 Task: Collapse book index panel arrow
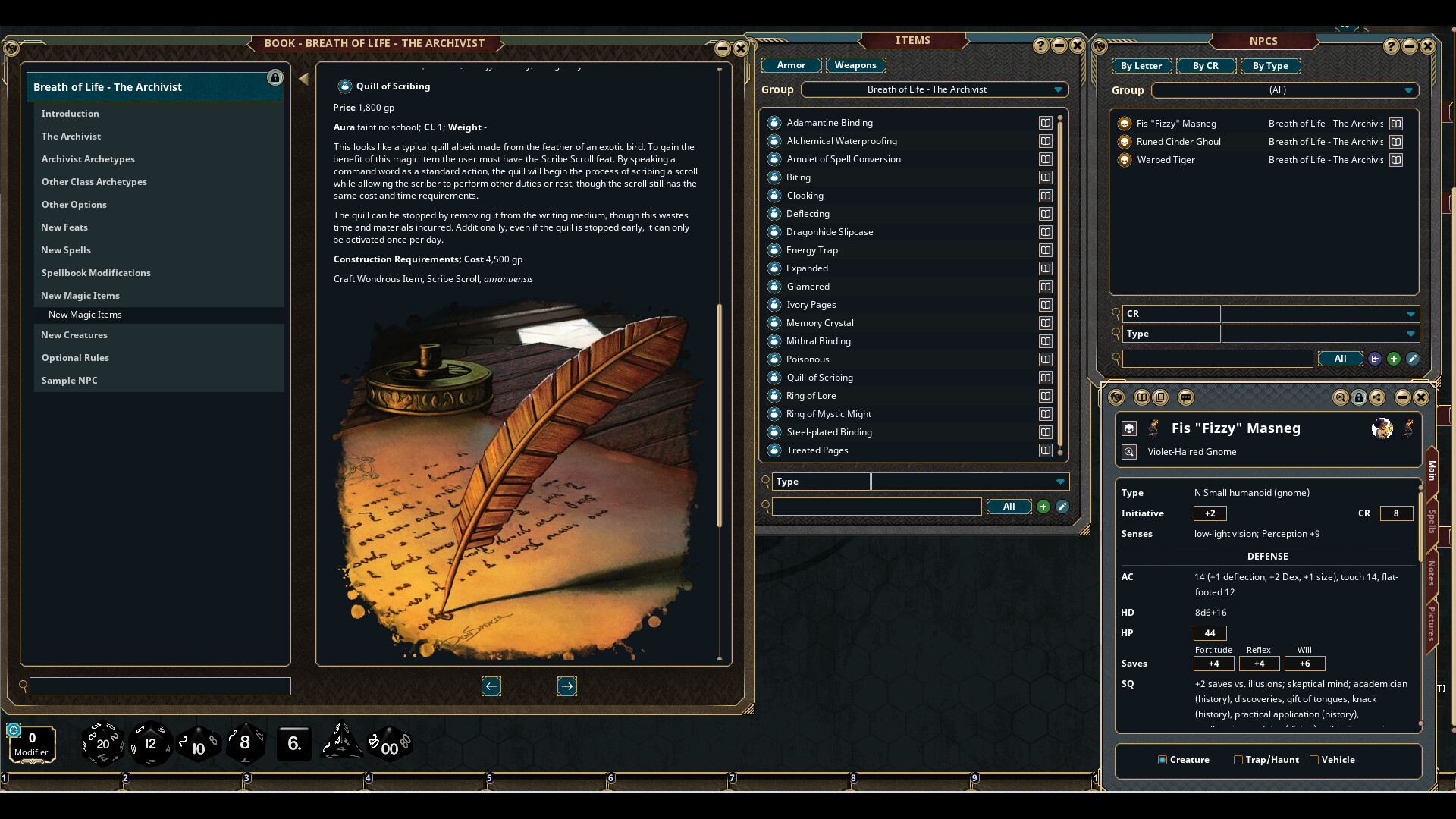pyautogui.click(x=303, y=79)
